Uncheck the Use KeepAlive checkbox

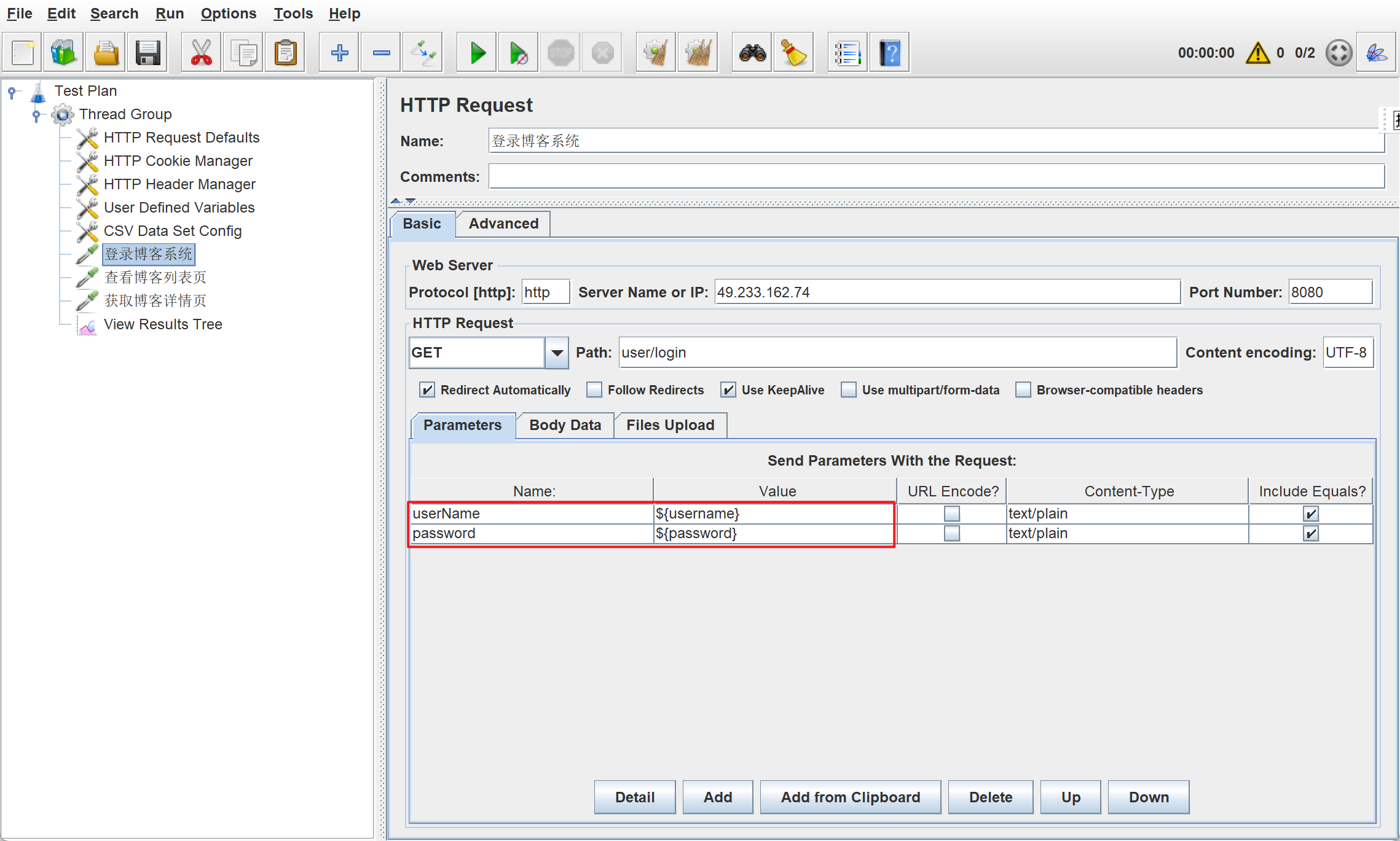[x=728, y=390]
